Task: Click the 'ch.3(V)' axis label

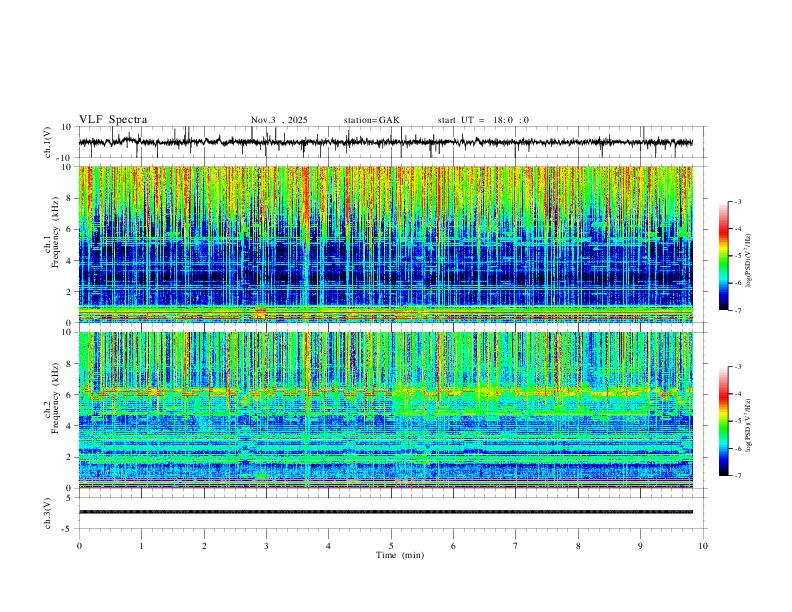Action: [48, 513]
